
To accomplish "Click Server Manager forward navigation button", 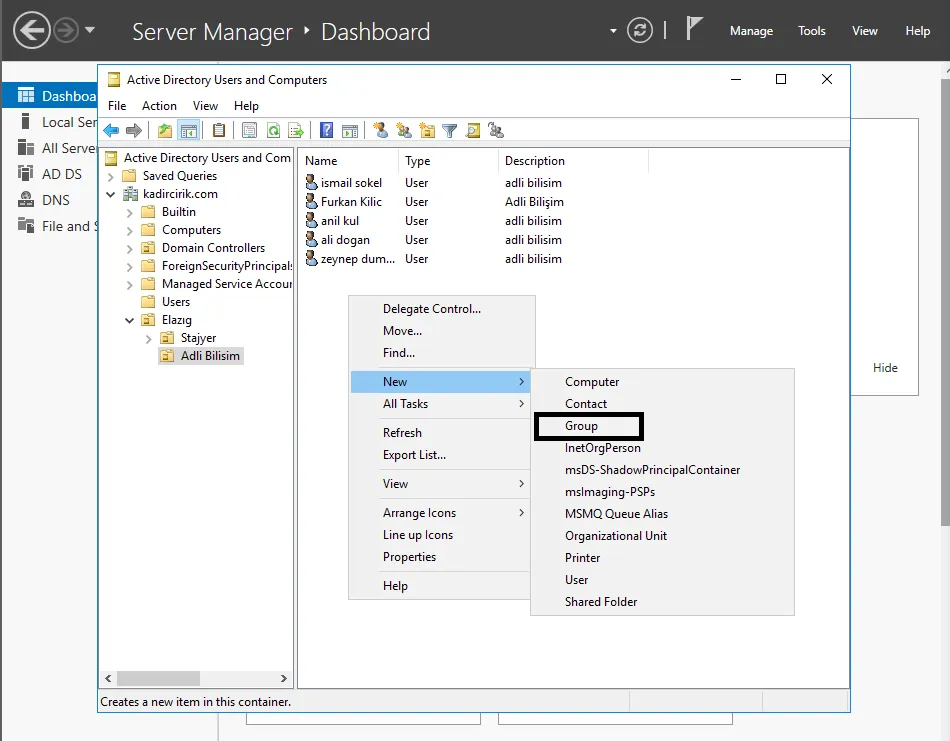I will (x=66, y=30).
